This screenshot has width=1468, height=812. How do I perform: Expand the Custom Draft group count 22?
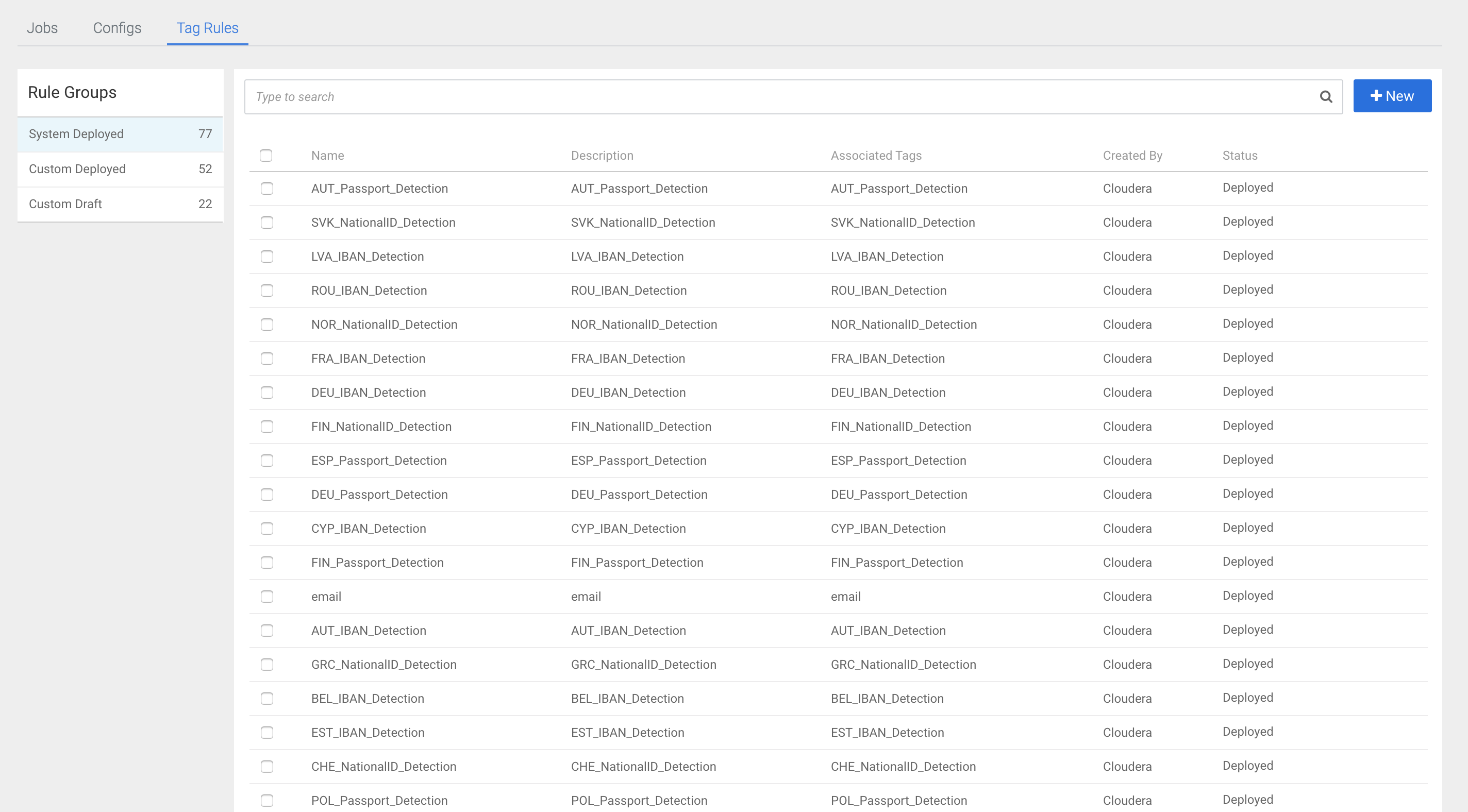(x=120, y=204)
